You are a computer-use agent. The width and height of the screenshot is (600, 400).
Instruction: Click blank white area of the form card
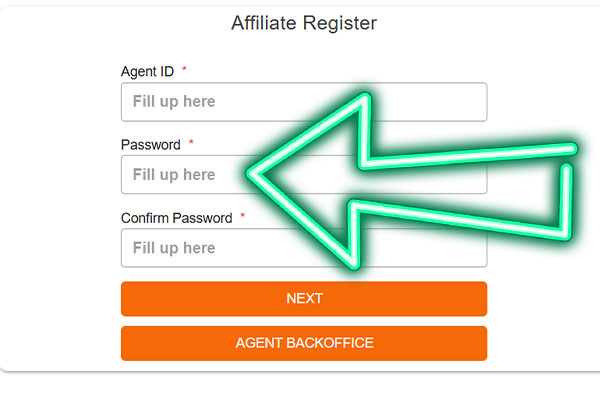click(x=60, y=200)
